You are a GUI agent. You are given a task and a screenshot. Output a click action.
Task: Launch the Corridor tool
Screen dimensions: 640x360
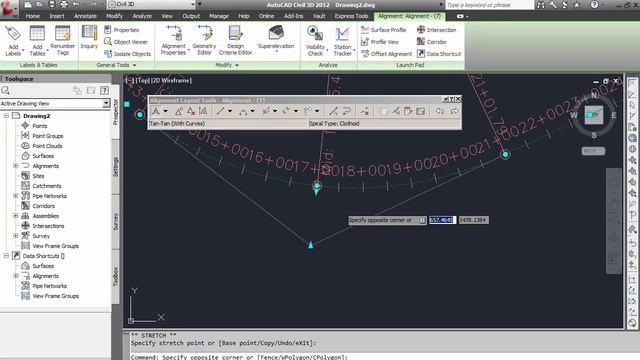pos(431,42)
